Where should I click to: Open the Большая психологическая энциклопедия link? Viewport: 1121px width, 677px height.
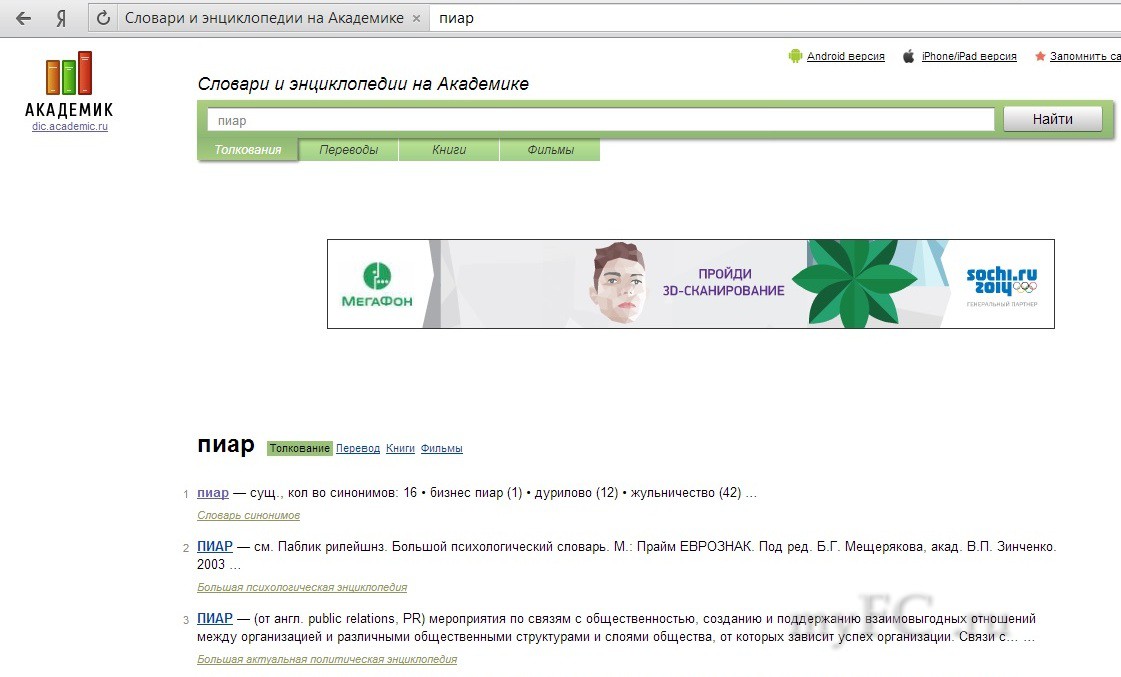point(302,588)
